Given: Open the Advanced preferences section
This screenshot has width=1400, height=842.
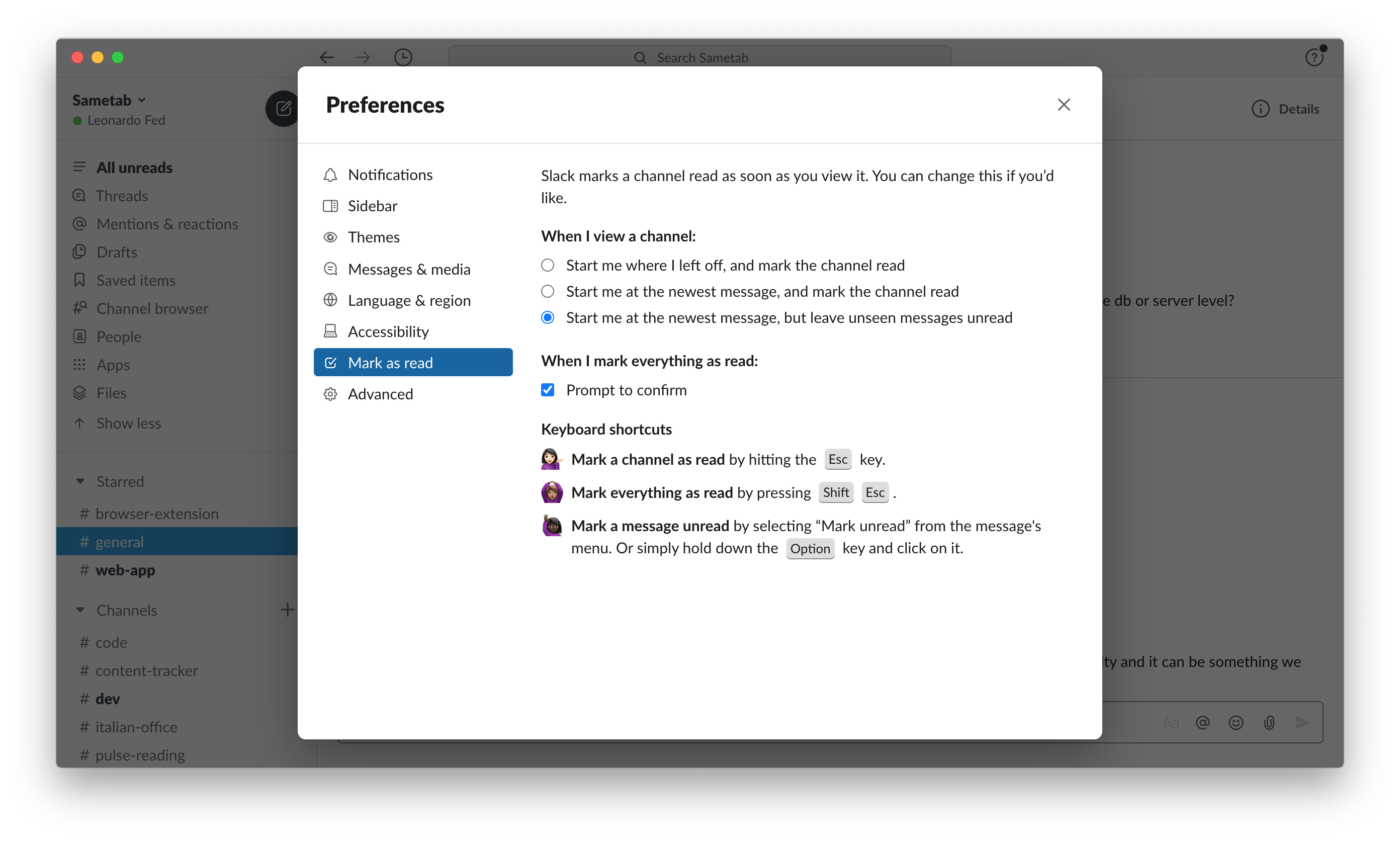Looking at the screenshot, I should click(380, 394).
